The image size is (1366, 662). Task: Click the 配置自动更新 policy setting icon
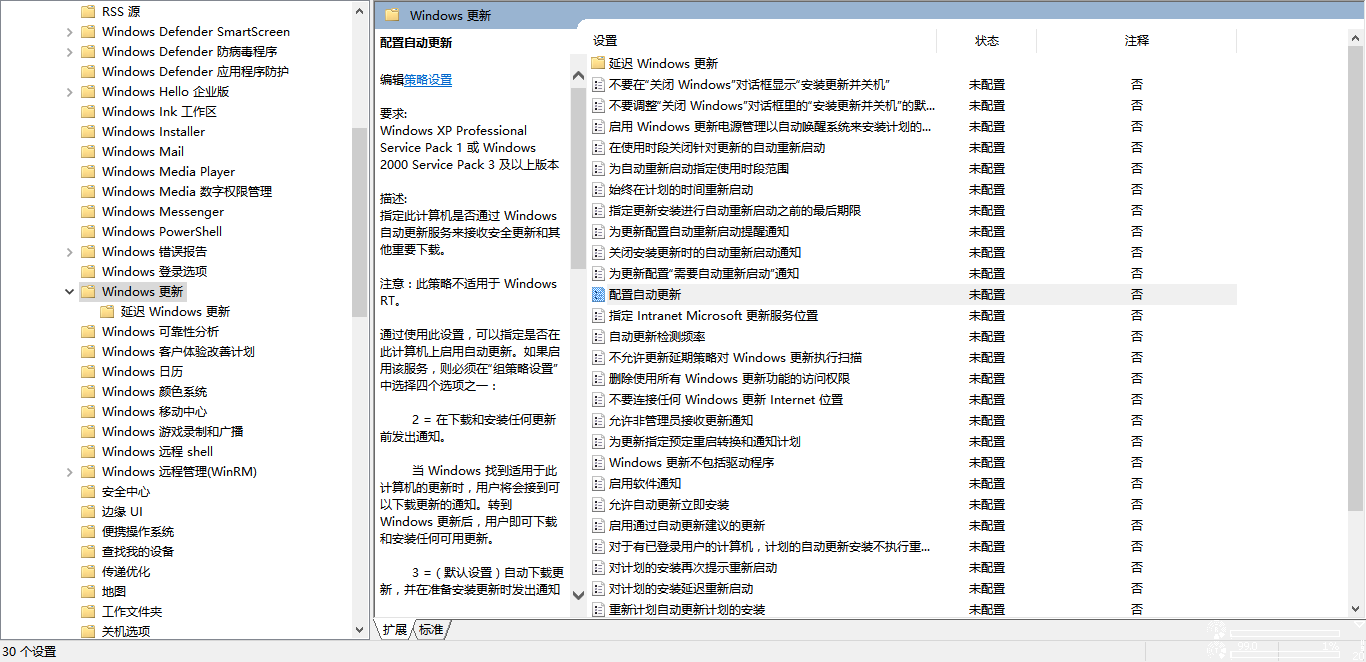click(598, 295)
